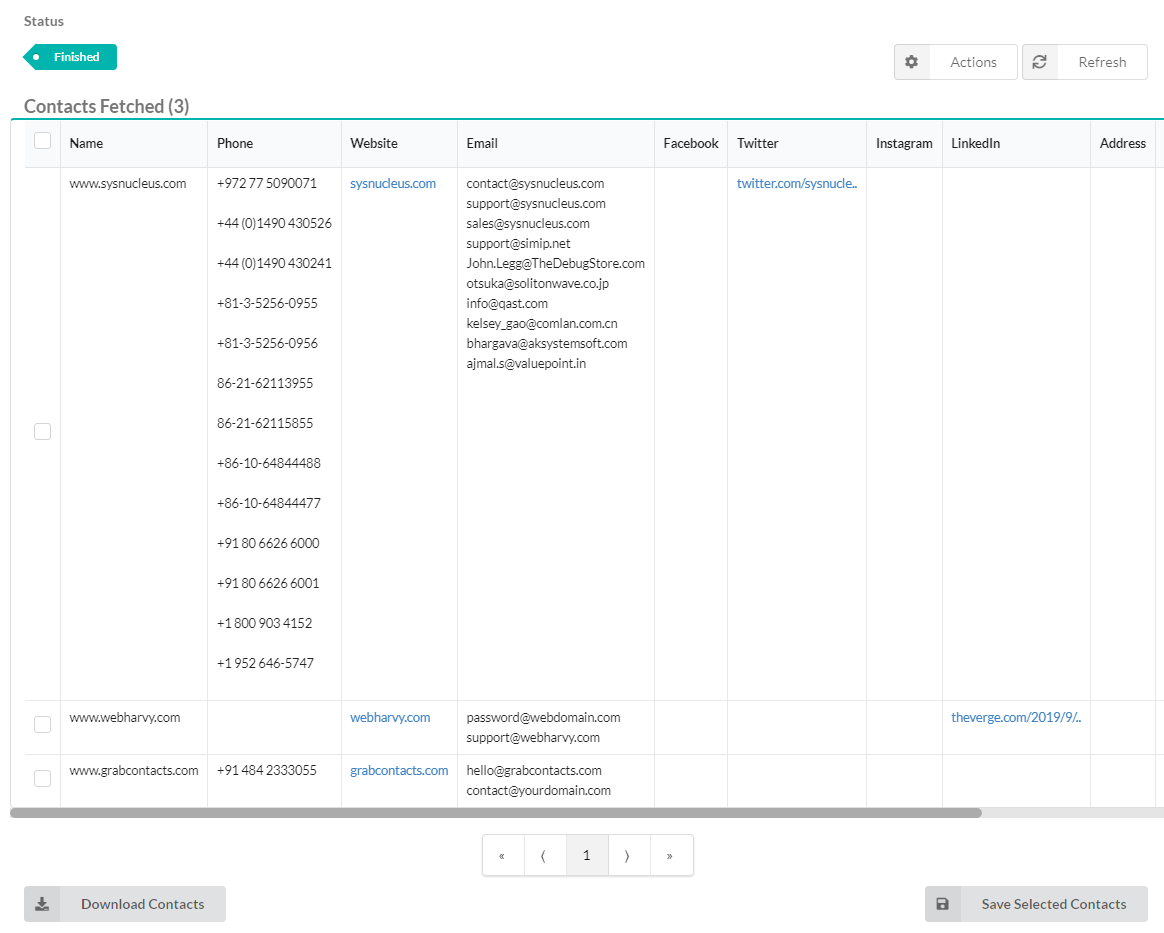1164x933 pixels.
Task: Click the gear icon beside Actions
Action: 911,62
